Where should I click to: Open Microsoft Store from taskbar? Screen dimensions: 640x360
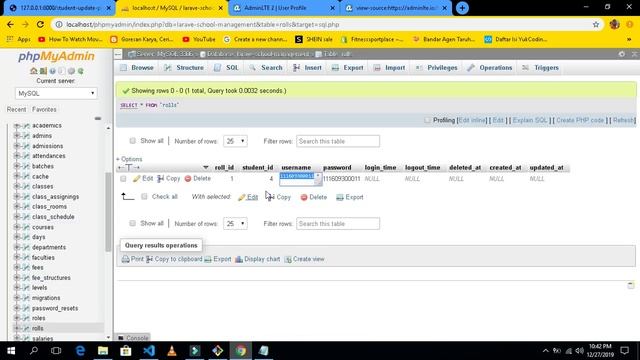coord(126,351)
